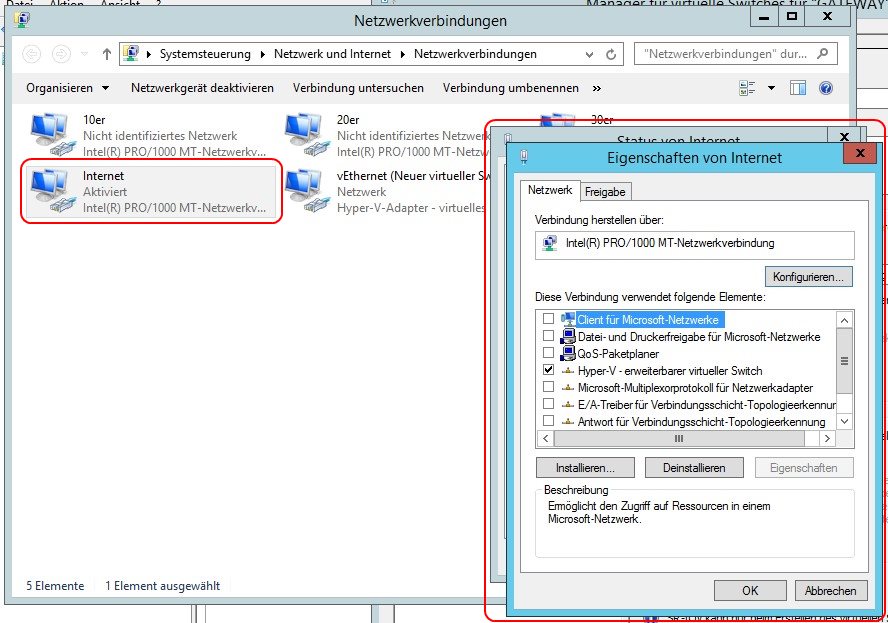Open the view options dropdown arrow
This screenshot has width=888, height=623.
click(x=771, y=88)
